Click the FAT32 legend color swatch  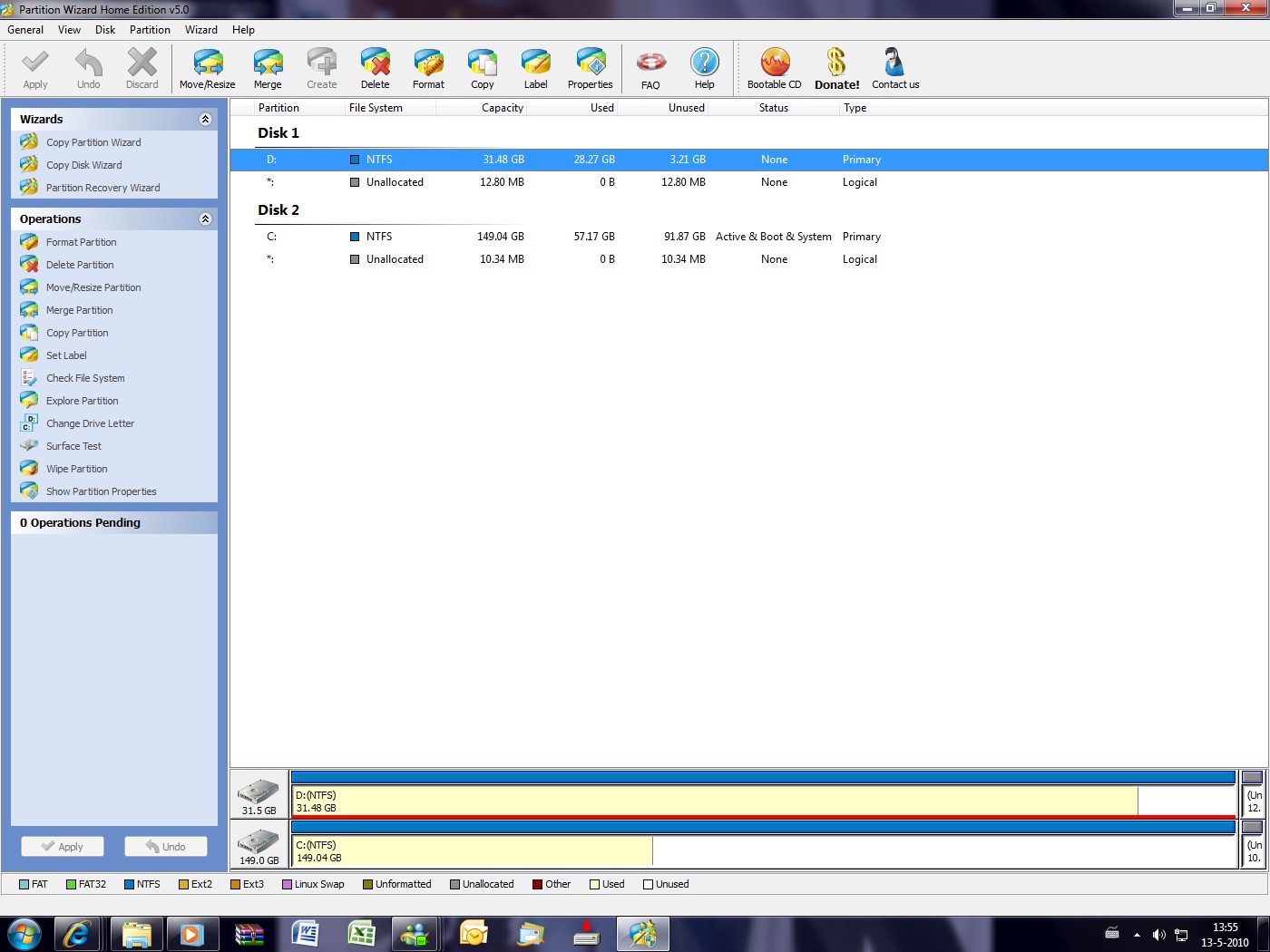(x=71, y=885)
